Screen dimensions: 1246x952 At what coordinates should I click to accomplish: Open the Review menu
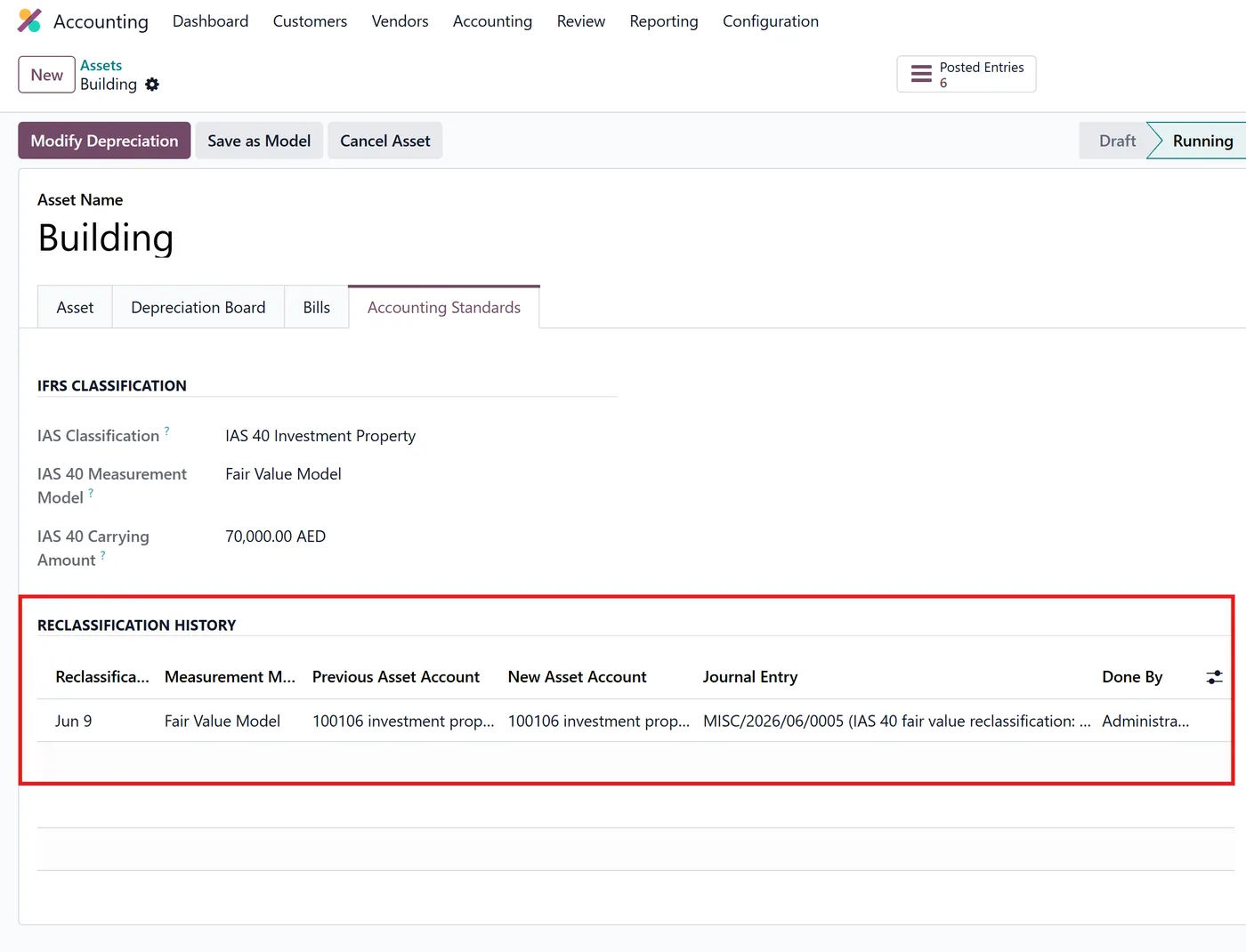(581, 21)
